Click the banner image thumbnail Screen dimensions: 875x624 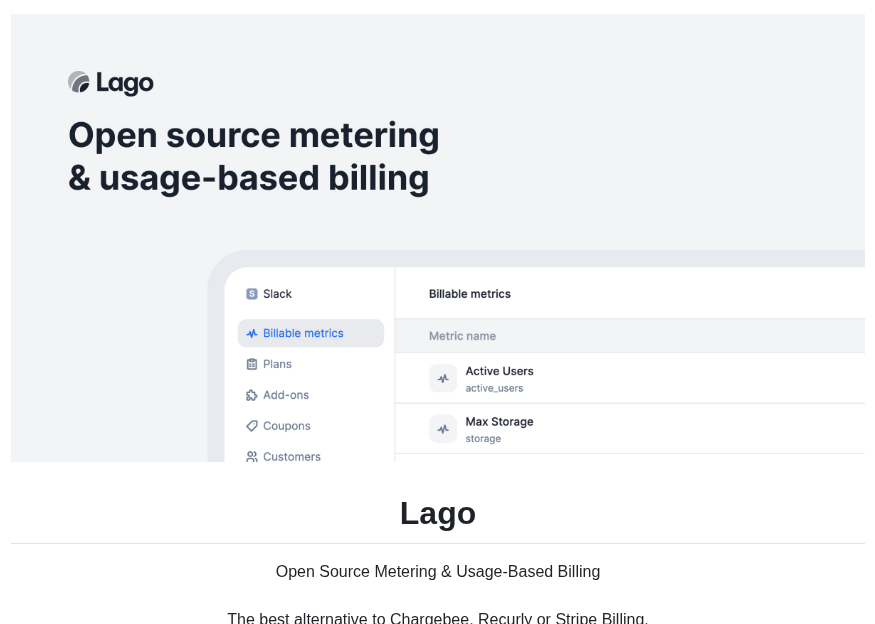point(438,238)
